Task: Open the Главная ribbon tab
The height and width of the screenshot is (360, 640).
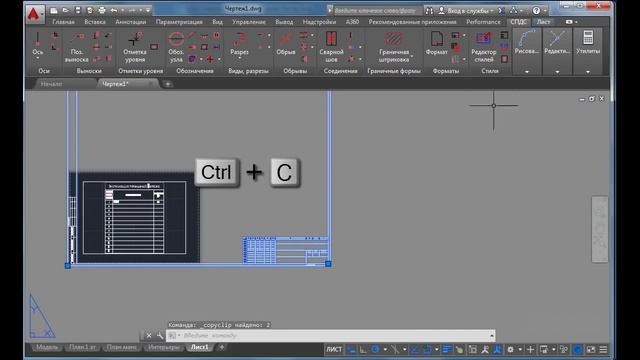Action: click(x=63, y=22)
